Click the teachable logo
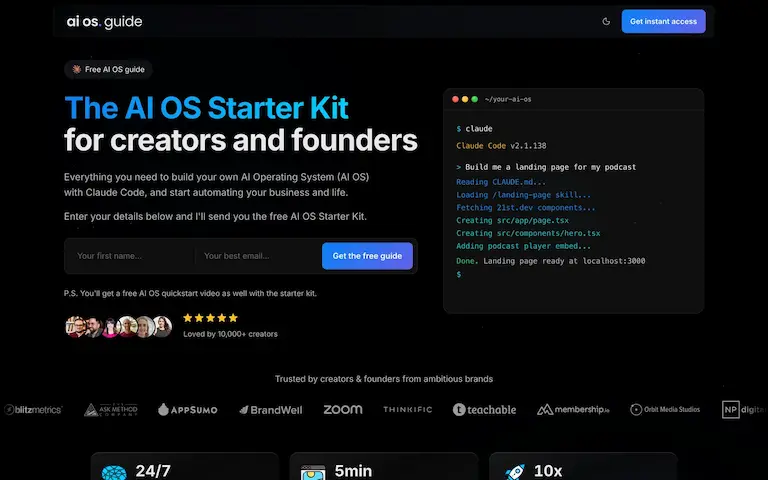768x480 pixels. pyautogui.click(x=484, y=409)
